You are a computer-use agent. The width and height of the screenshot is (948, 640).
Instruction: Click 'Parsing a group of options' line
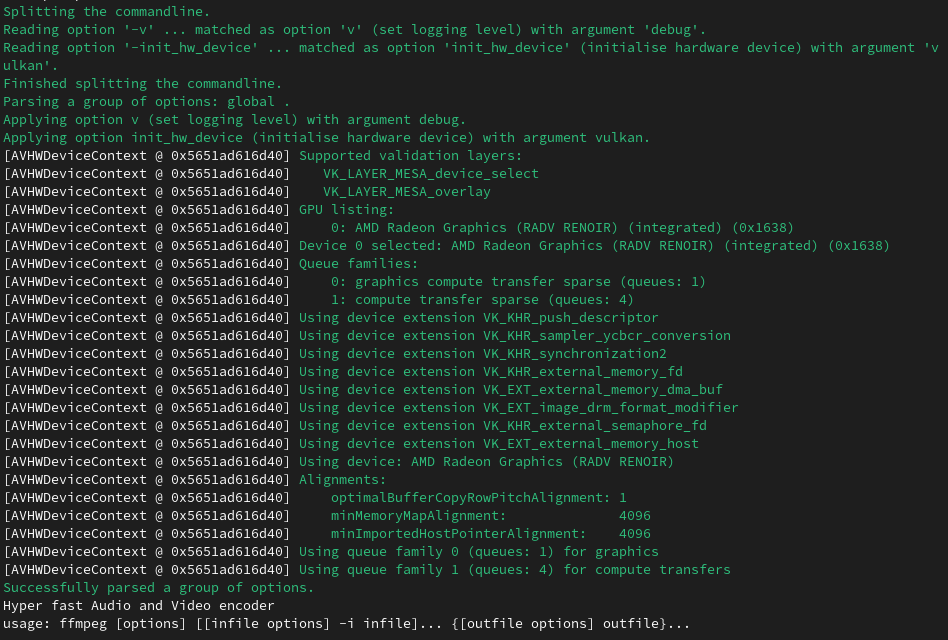pos(146,101)
